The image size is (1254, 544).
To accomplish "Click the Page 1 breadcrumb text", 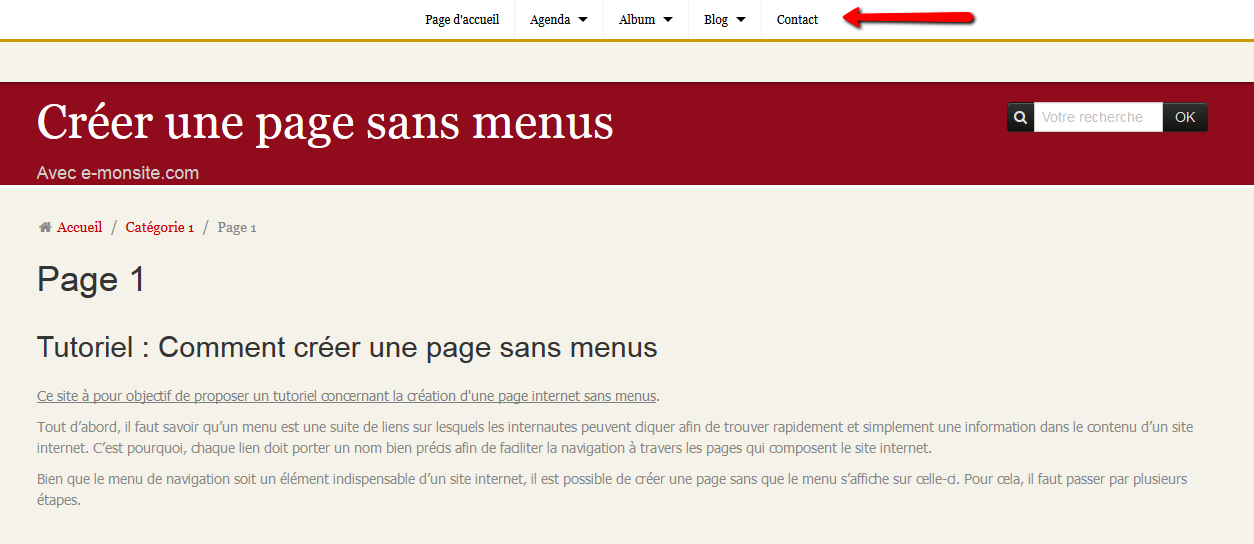I will coord(237,227).
